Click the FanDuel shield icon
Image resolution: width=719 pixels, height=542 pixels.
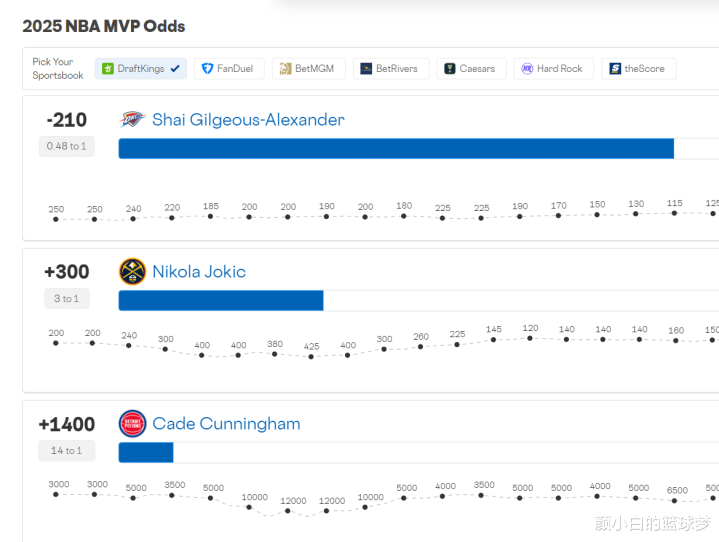(x=207, y=69)
